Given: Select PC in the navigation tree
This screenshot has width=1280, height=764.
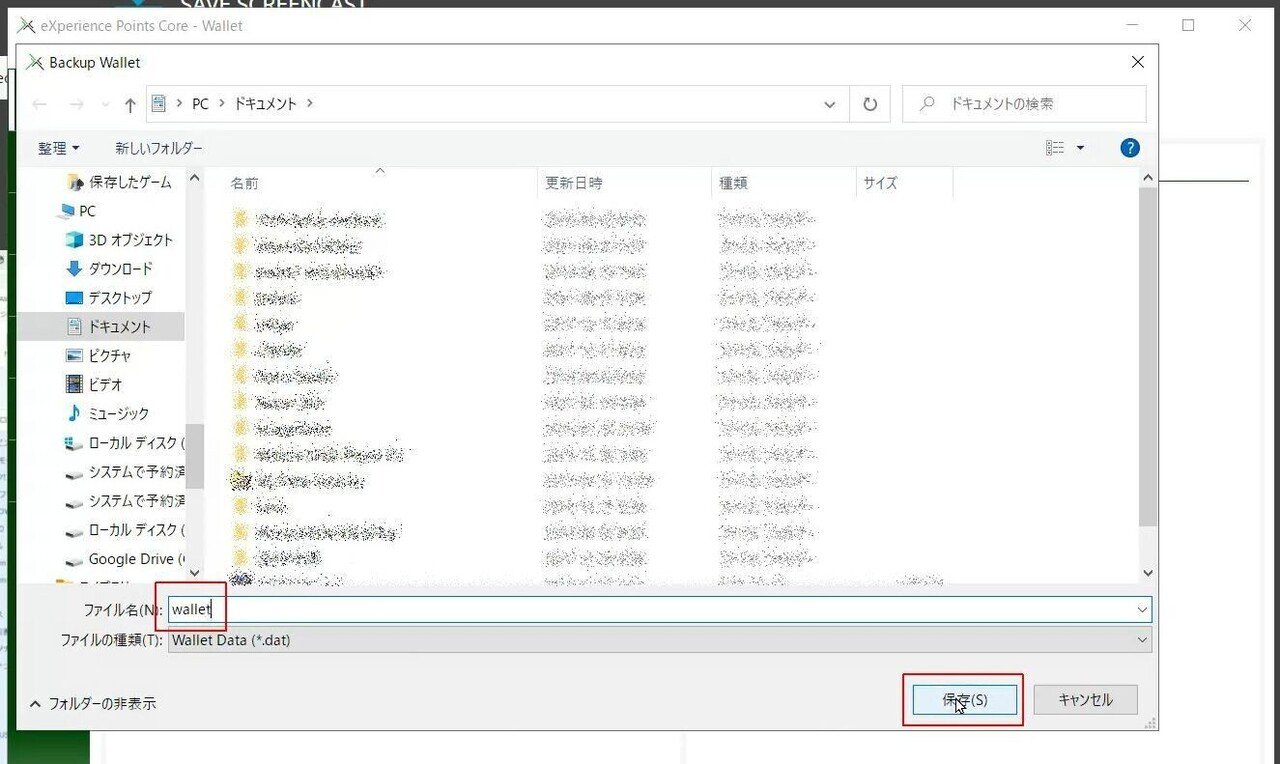Looking at the screenshot, I should point(78,211).
